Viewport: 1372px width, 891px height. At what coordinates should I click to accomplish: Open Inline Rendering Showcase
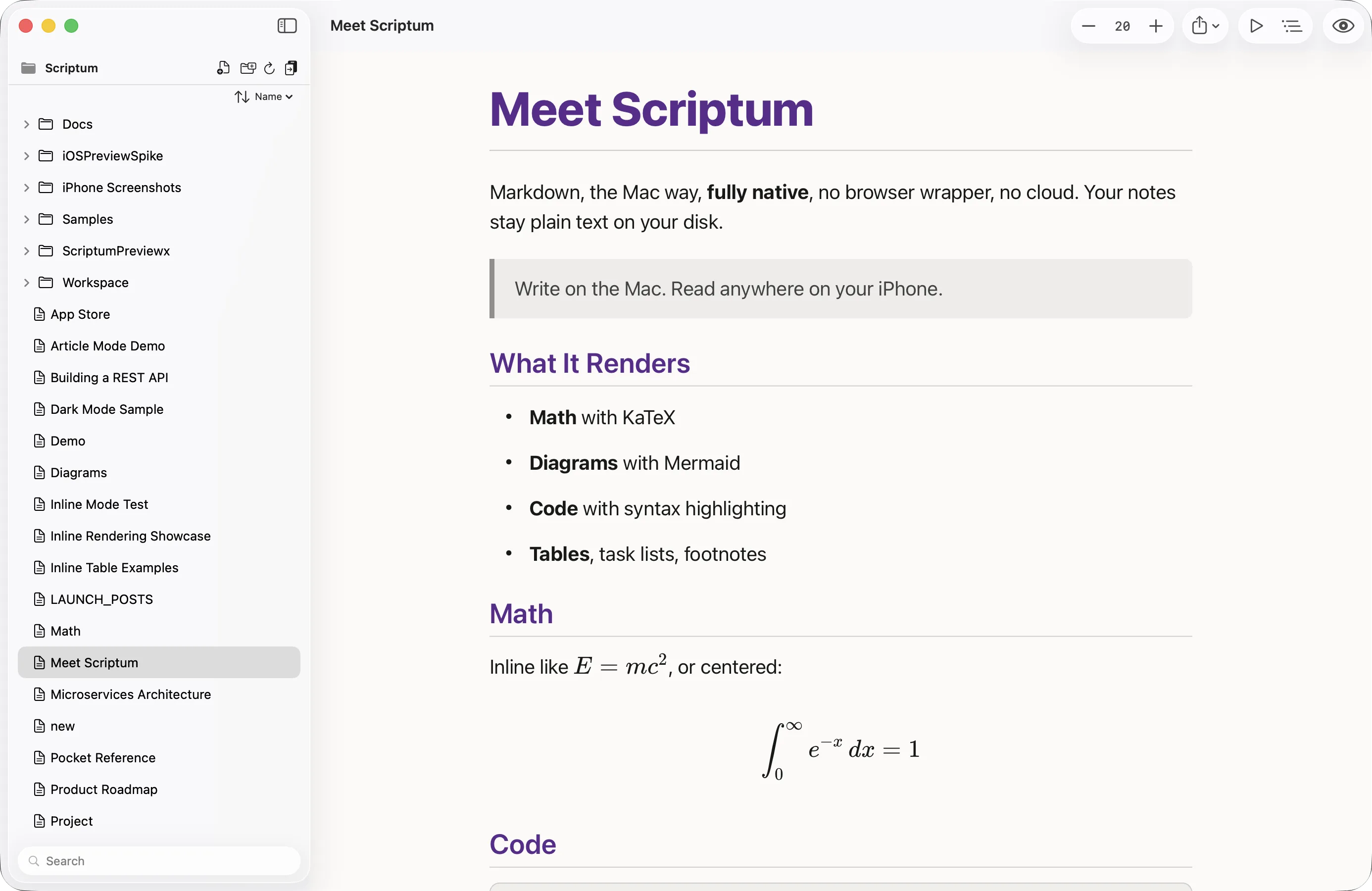[159, 536]
